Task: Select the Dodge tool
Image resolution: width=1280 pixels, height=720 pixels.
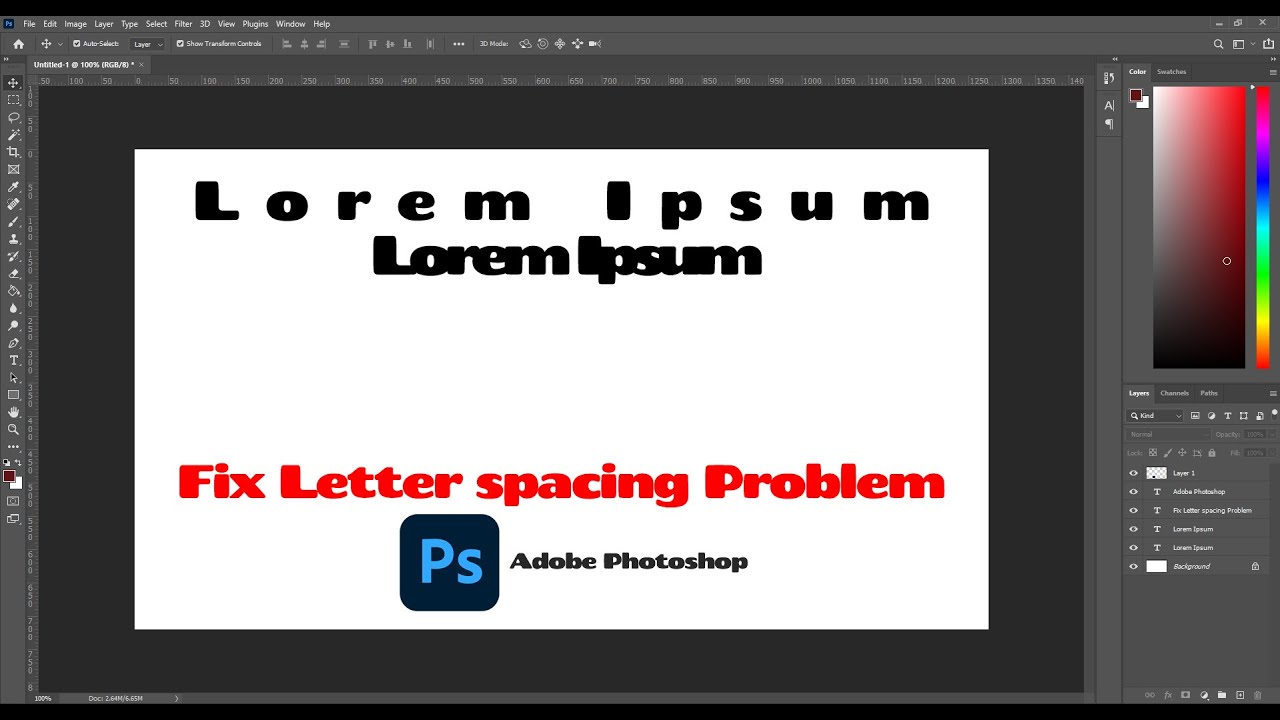Action: click(x=14, y=325)
